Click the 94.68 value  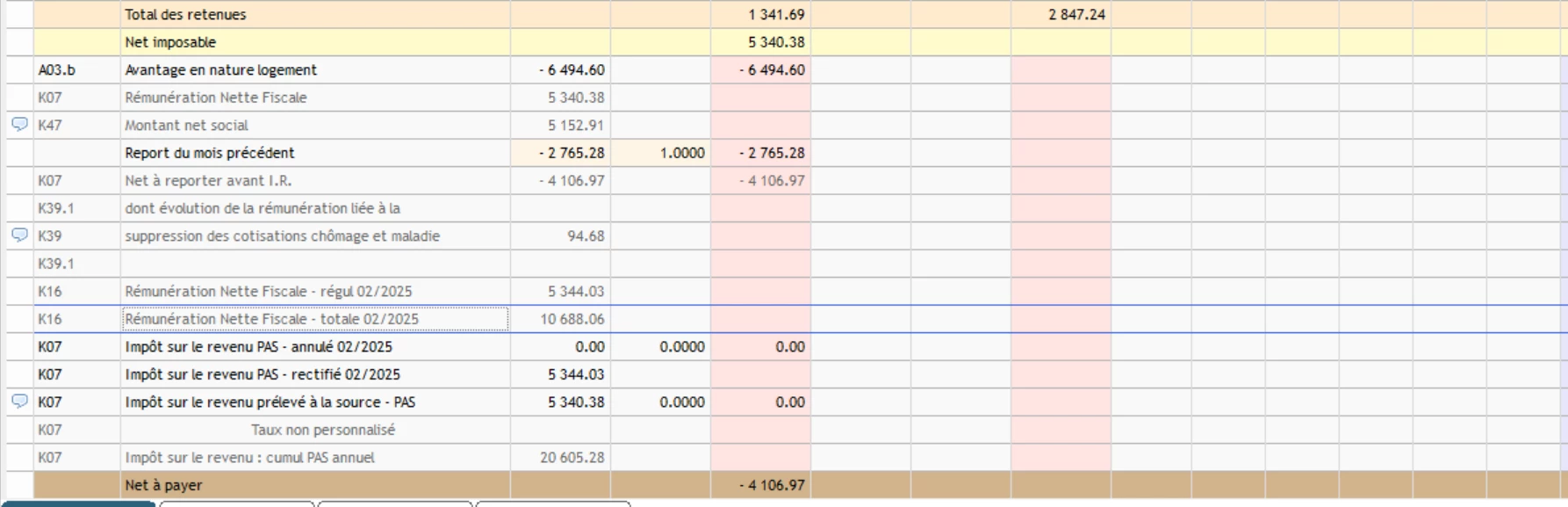coord(586,235)
